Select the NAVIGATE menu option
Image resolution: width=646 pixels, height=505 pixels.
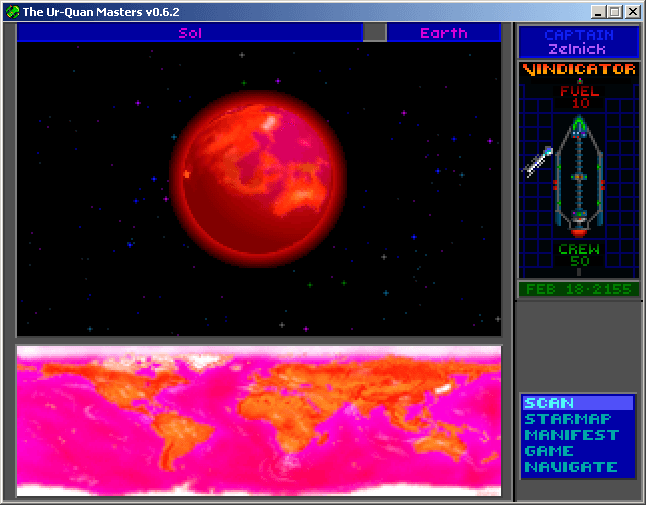click(571, 468)
